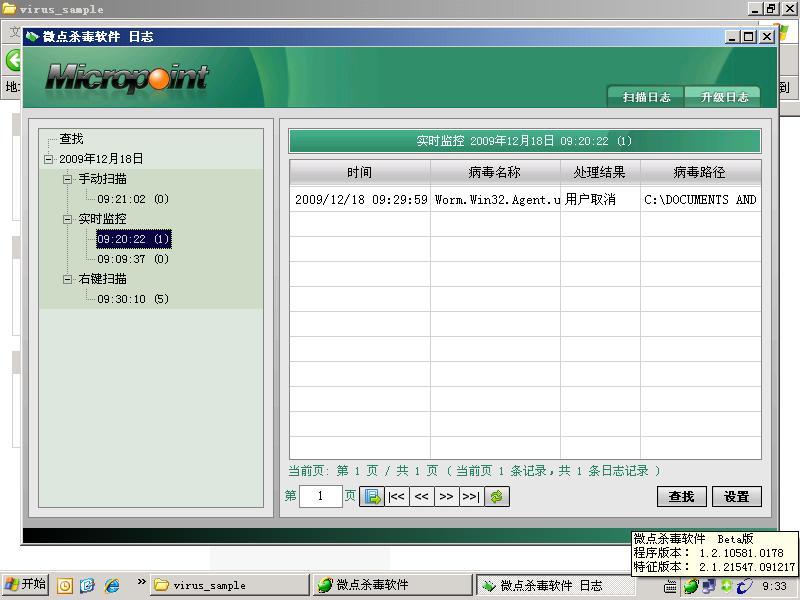This screenshot has width=800, height=600.
Task: Refresh the log list with green arrows icon
Action: point(496,496)
